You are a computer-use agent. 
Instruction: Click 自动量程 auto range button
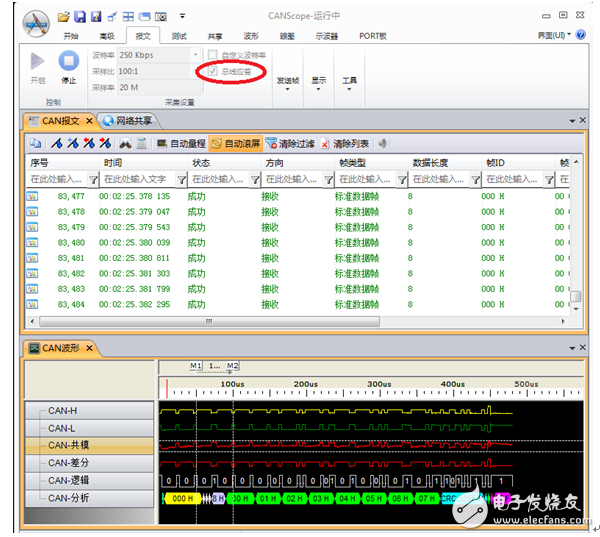(180, 143)
